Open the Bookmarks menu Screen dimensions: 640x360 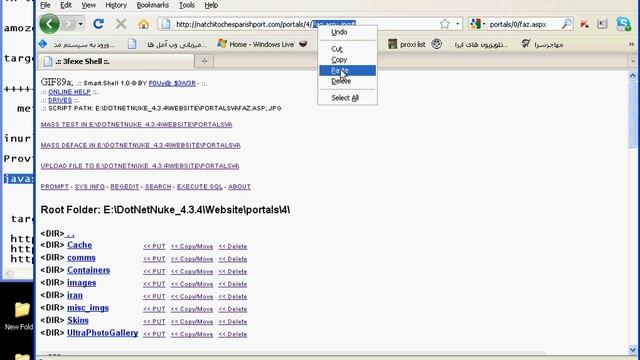pos(153,5)
